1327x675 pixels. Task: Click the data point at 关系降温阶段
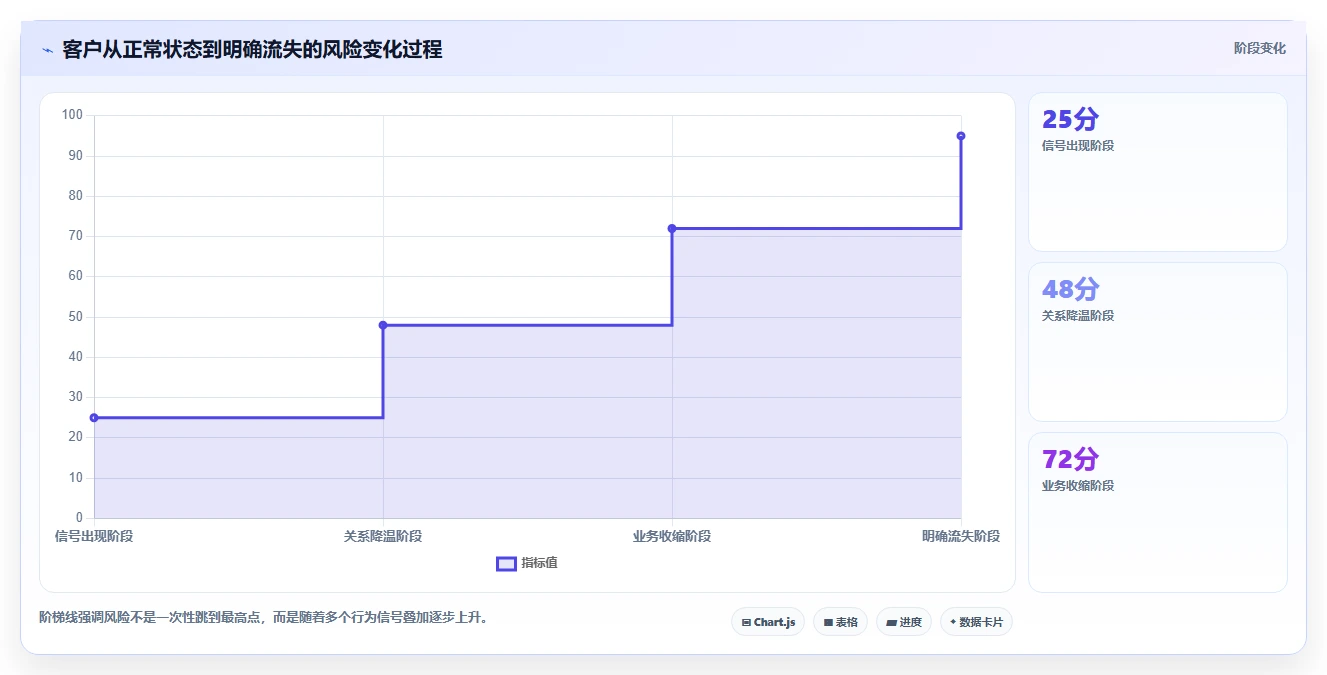(x=383, y=325)
